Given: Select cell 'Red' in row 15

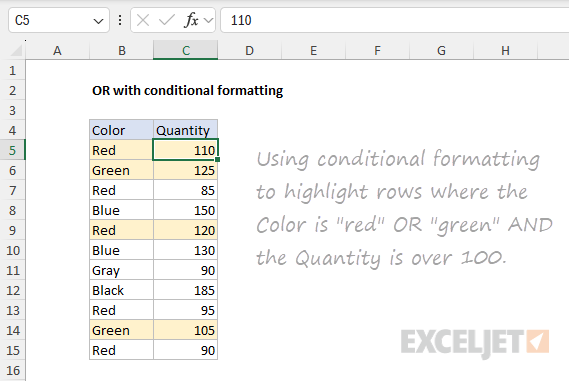Looking at the screenshot, I should [x=122, y=350].
